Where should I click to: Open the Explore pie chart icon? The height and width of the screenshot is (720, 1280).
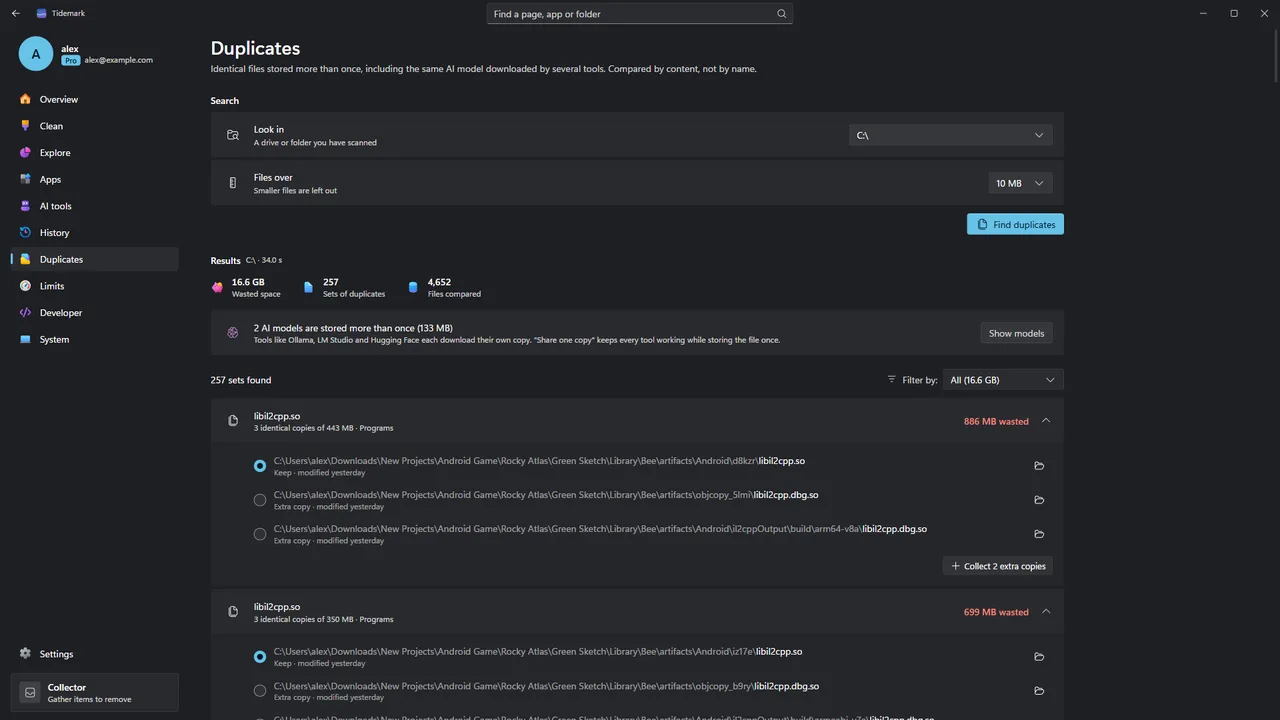point(26,153)
